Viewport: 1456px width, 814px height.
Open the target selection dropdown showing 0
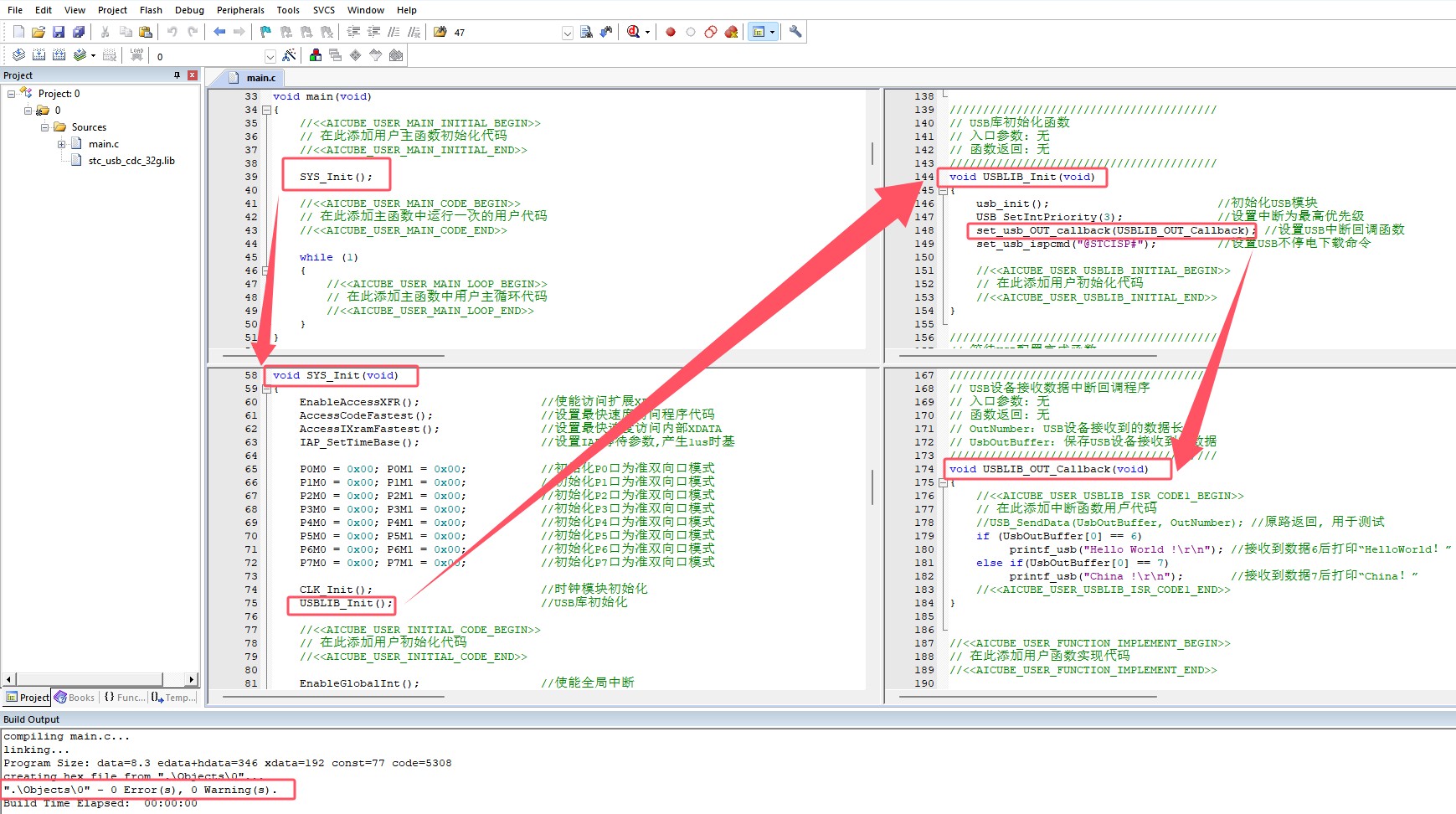[270, 56]
